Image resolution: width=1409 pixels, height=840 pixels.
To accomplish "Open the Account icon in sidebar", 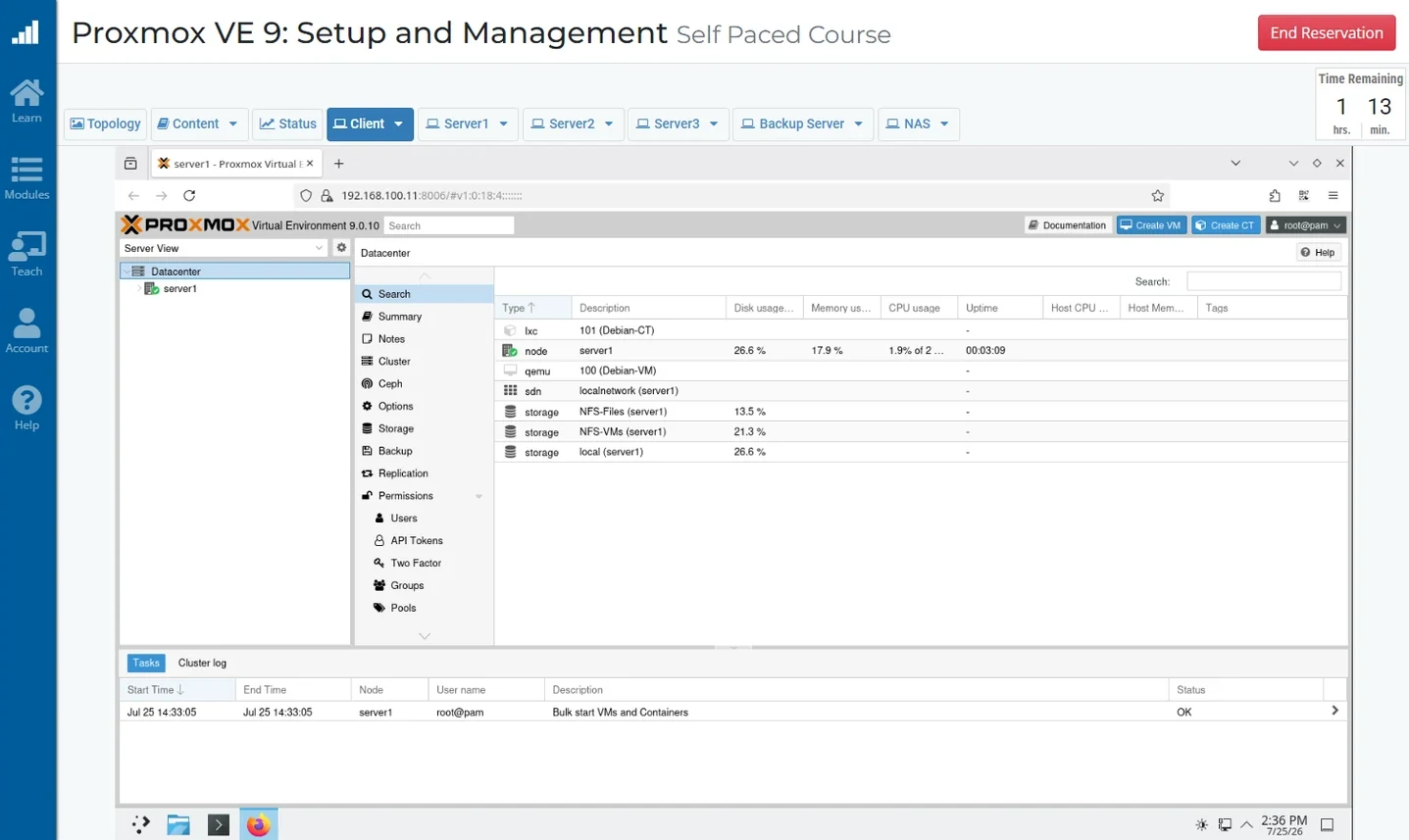I will pos(26,330).
